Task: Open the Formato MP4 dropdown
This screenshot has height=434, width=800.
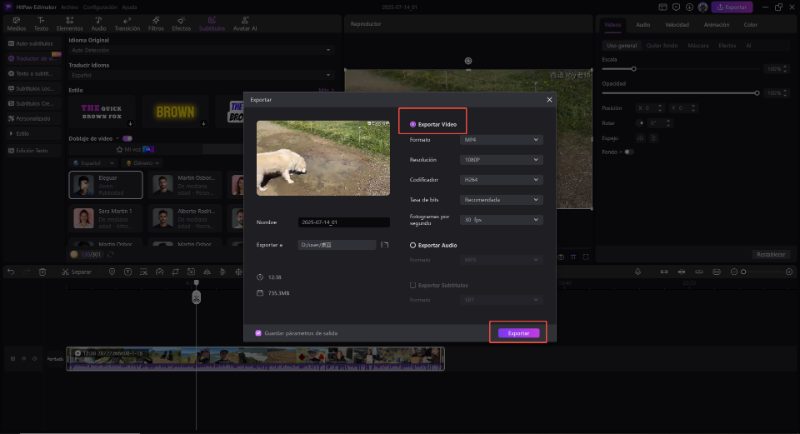Action: [503, 141]
